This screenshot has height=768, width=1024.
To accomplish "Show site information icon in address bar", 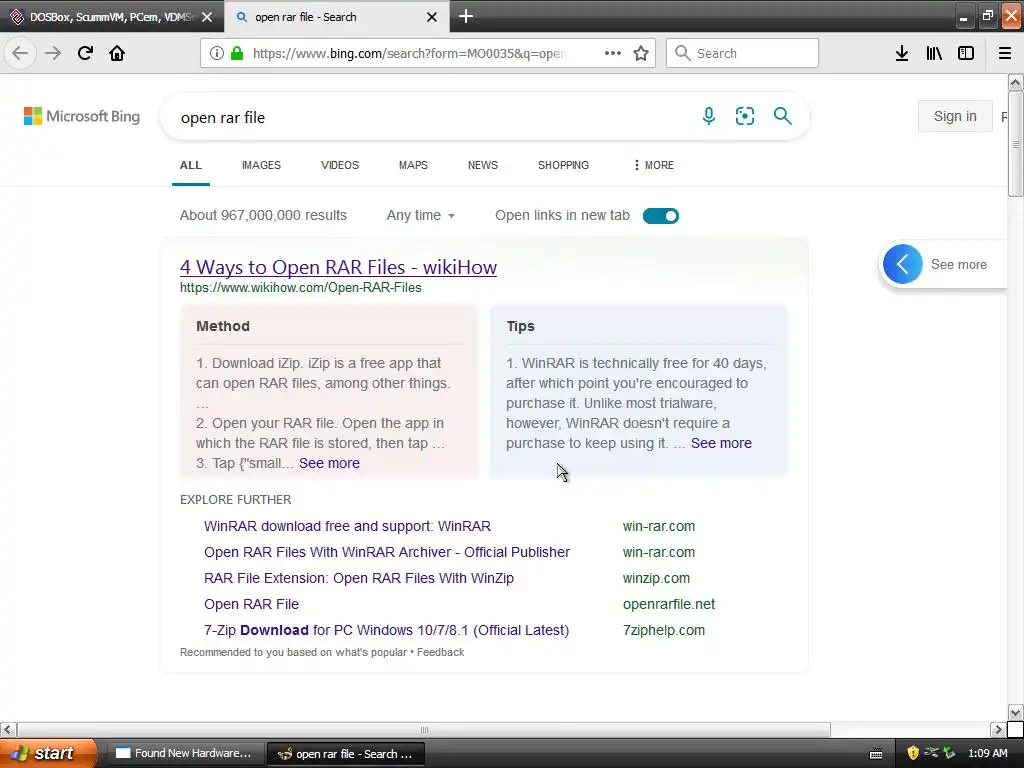I will click(x=217, y=53).
